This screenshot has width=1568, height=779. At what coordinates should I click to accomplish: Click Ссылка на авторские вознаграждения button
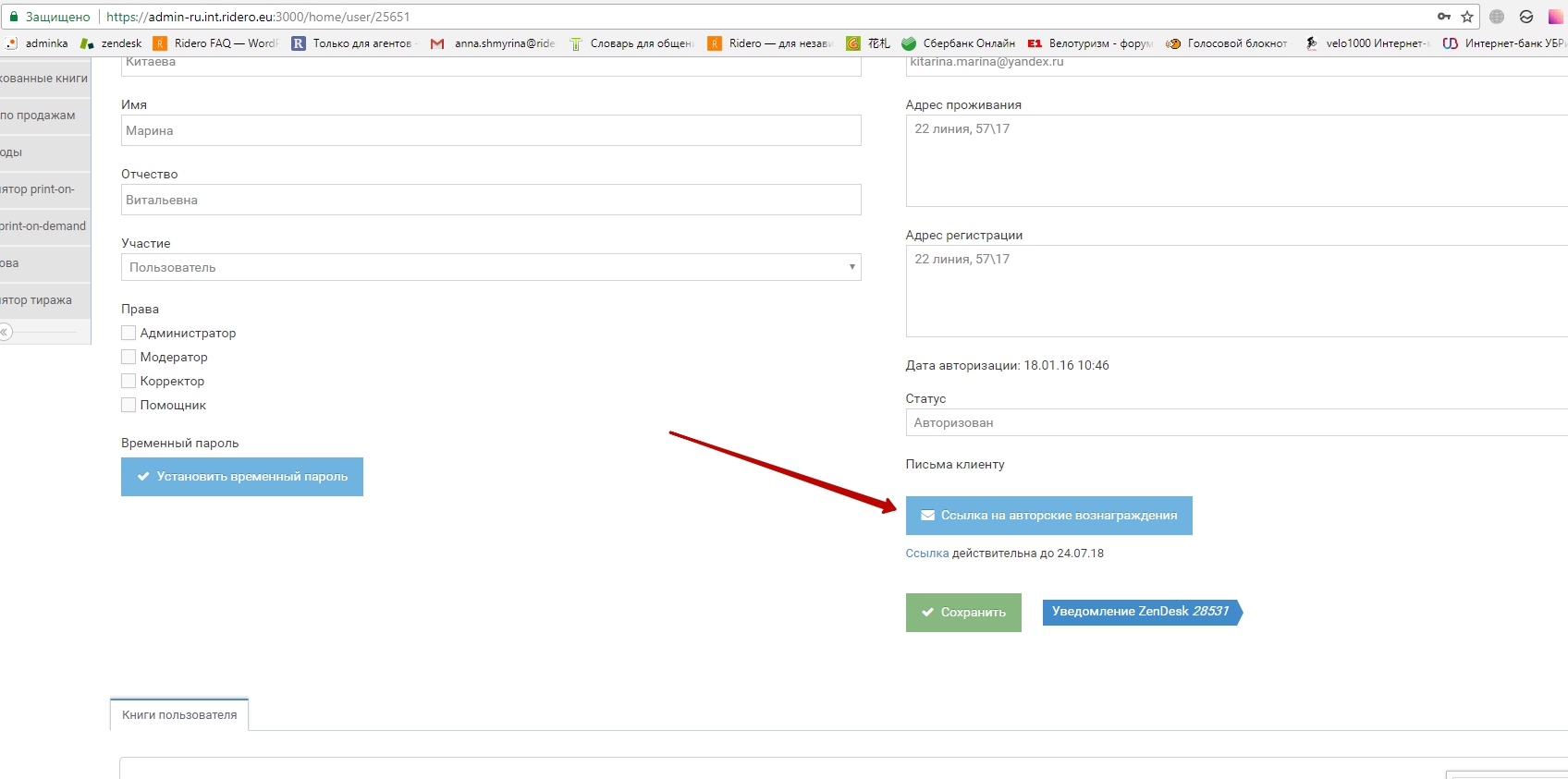pyautogui.click(x=1048, y=516)
